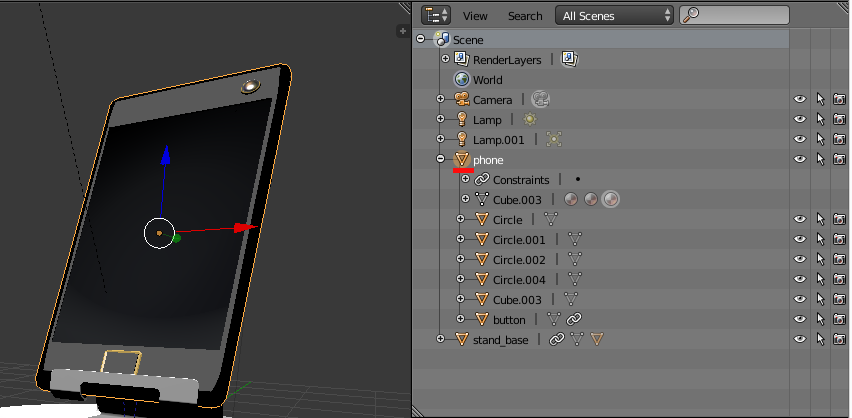The width and height of the screenshot is (852, 418).
Task: Hide stand_base in the viewport
Action: [x=799, y=339]
